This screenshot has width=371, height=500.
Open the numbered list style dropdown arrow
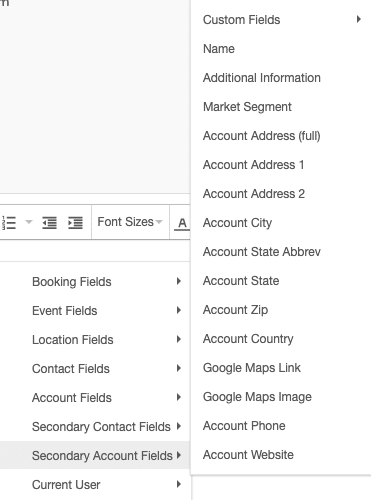point(29,222)
